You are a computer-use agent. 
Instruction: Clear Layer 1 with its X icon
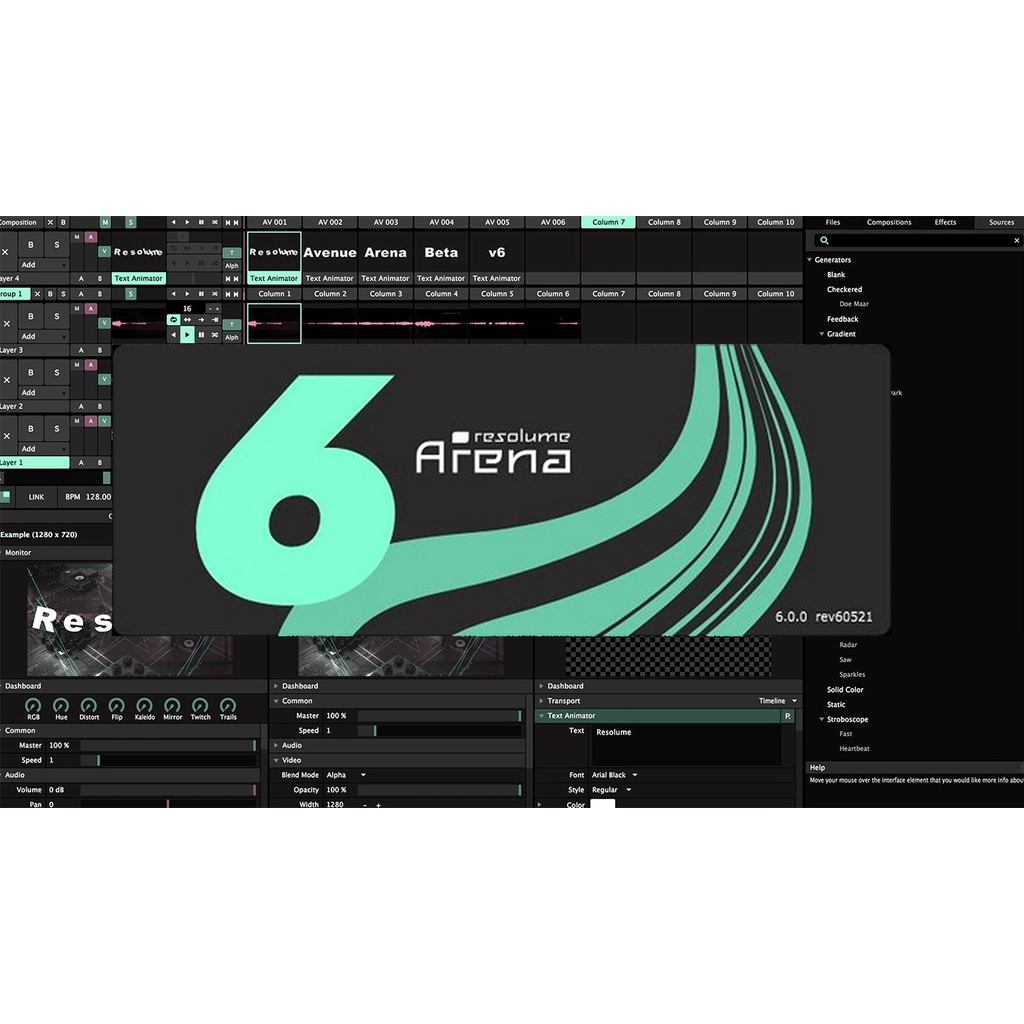coord(7,436)
